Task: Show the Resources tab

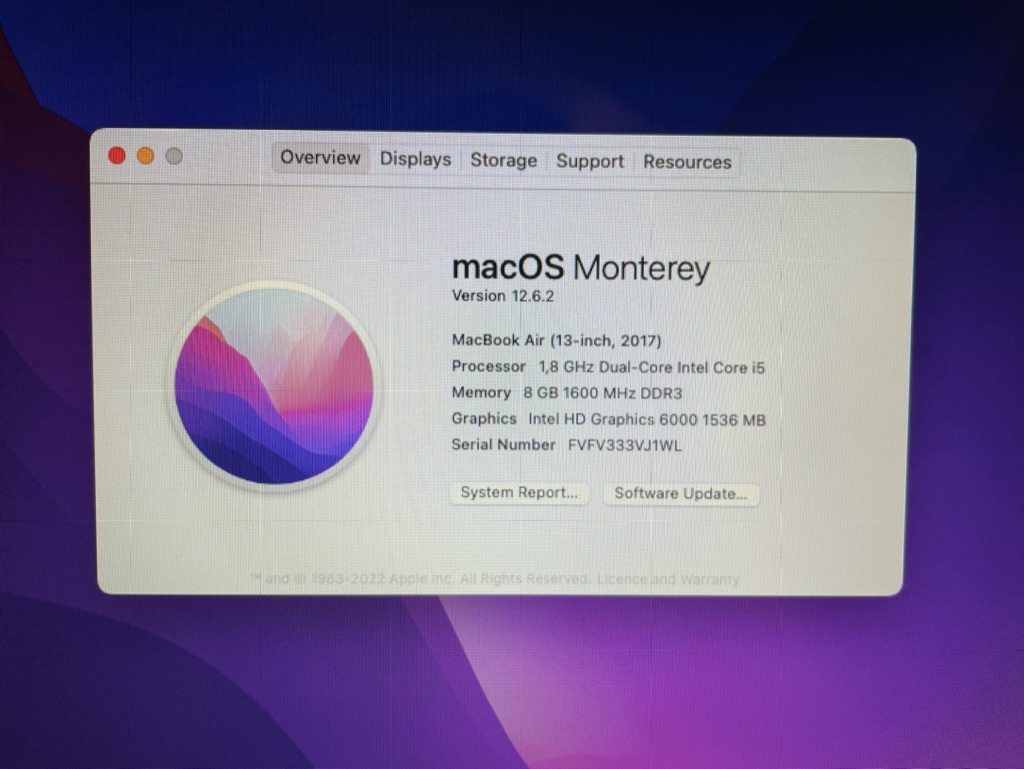Action: 687,162
